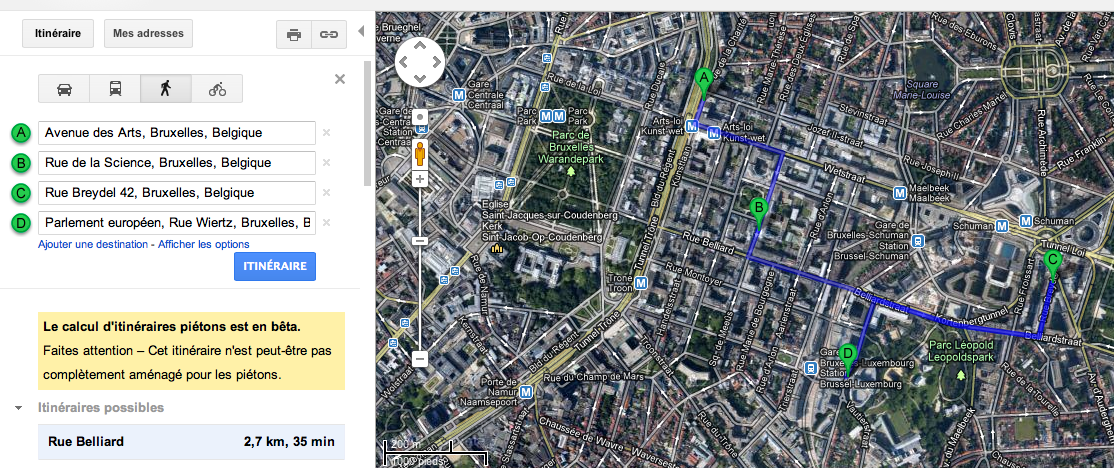Image resolution: width=1114 pixels, height=468 pixels.
Task: Click the green D marker beside address field
Action: (21, 223)
